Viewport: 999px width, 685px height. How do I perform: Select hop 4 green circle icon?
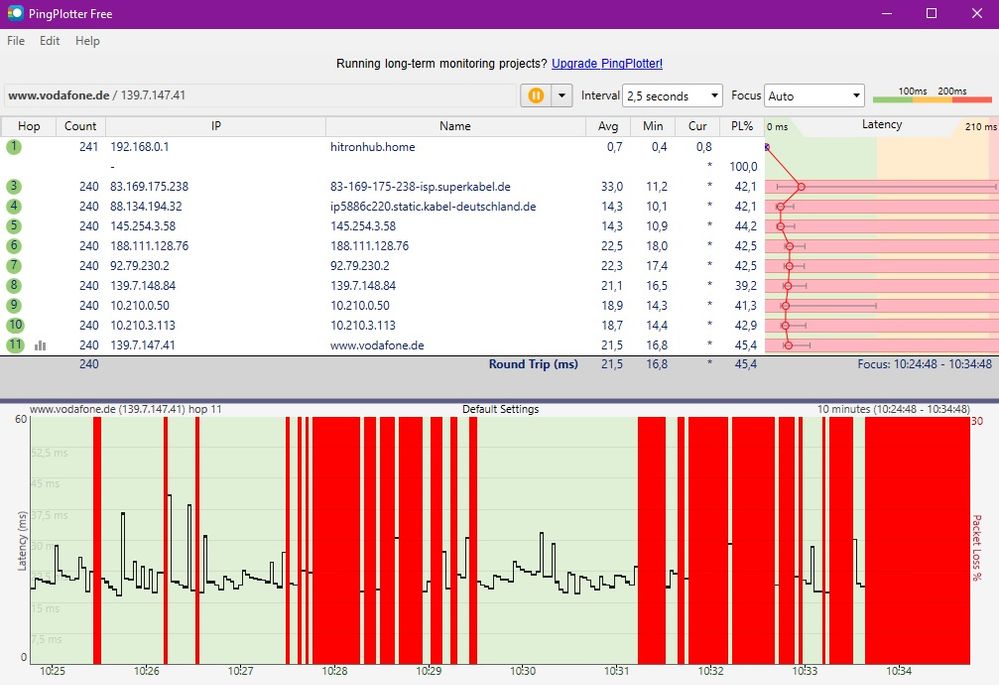(14, 206)
